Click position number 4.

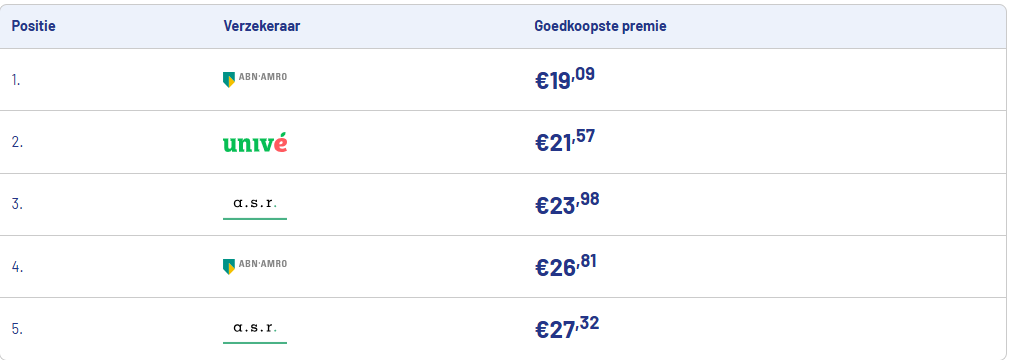click(x=17, y=267)
